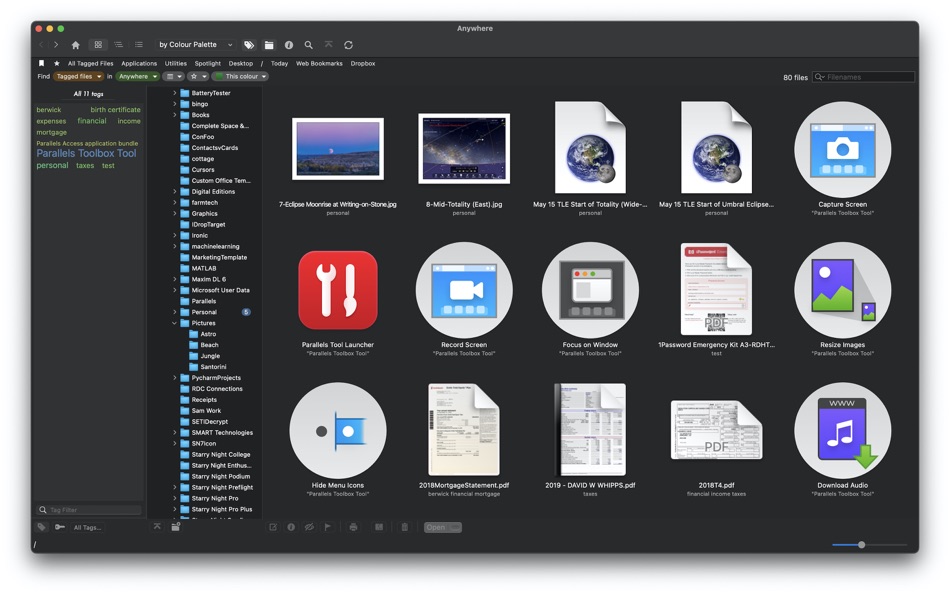Click the go-to-top arrow in toolbar

point(328,44)
